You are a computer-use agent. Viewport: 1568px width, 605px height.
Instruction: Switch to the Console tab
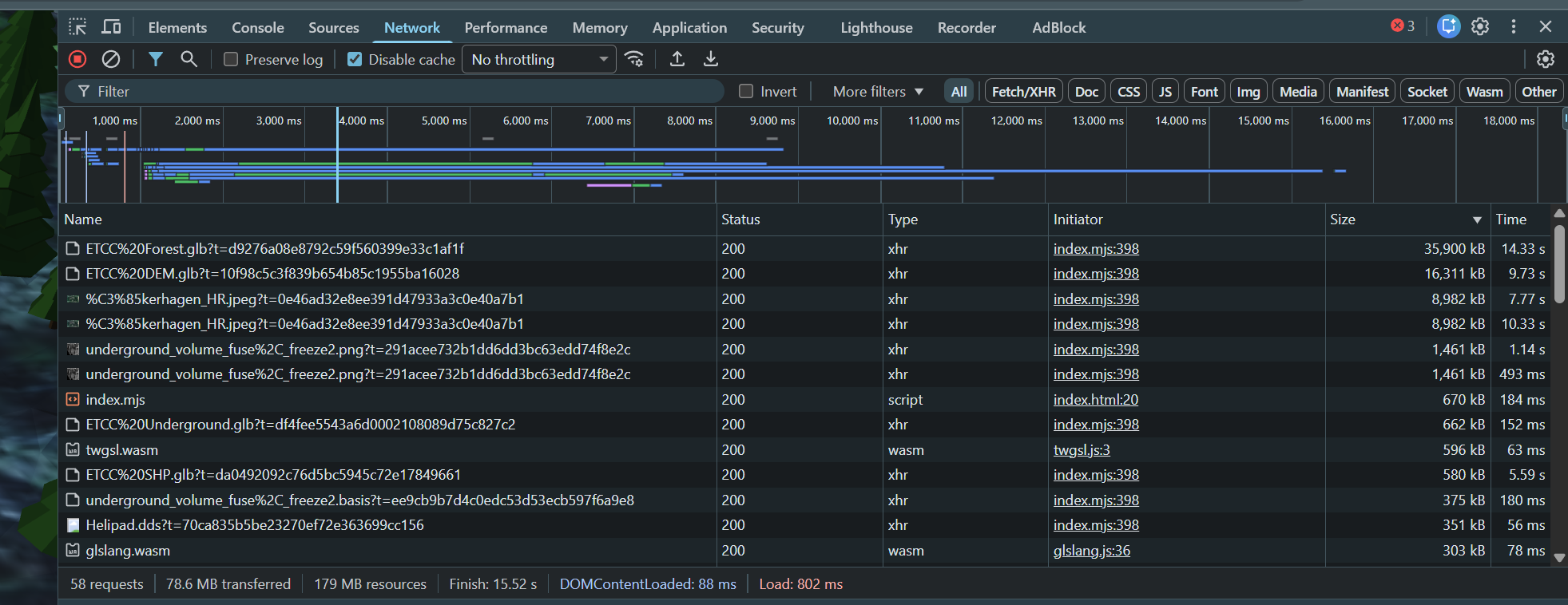coord(257,28)
